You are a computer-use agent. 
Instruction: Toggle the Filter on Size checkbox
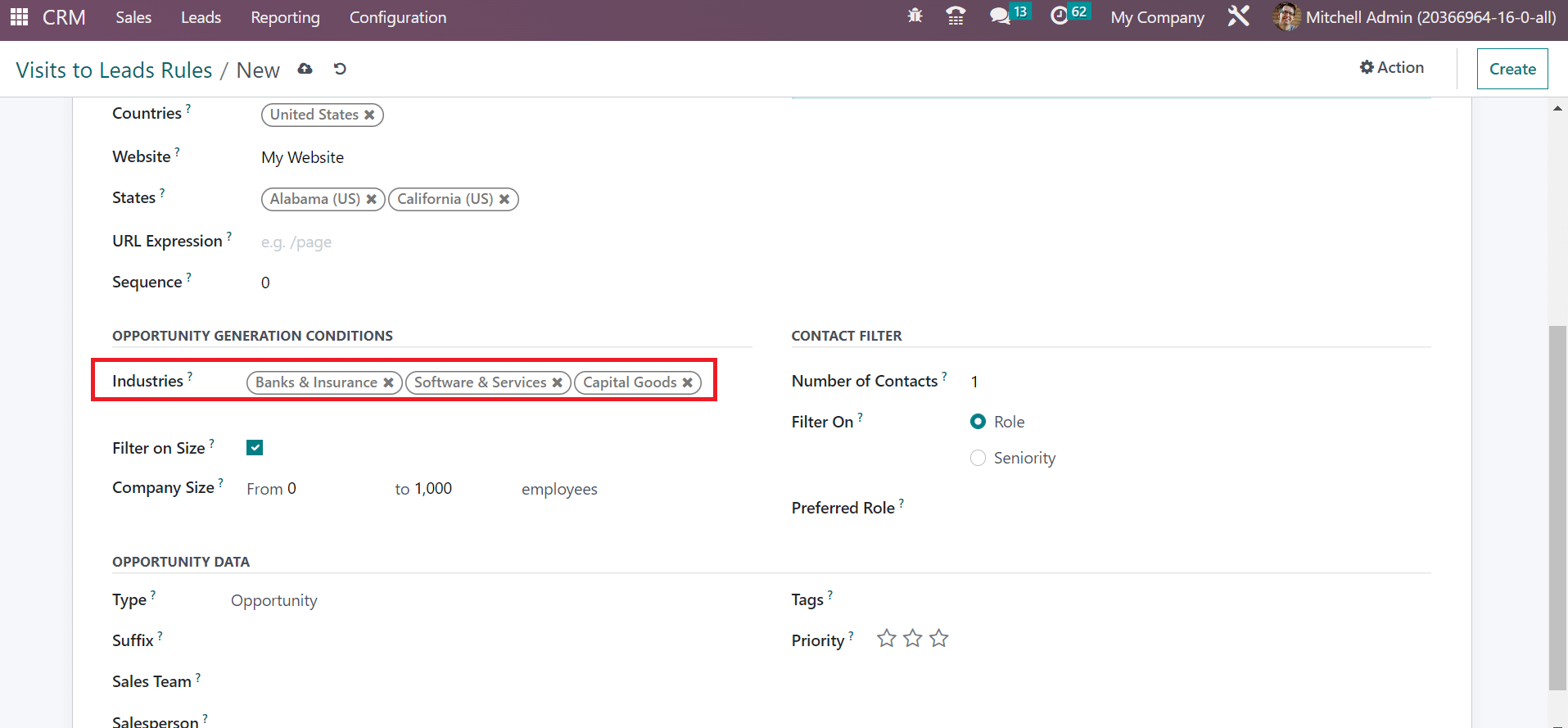pyautogui.click(x=255, y=447)
